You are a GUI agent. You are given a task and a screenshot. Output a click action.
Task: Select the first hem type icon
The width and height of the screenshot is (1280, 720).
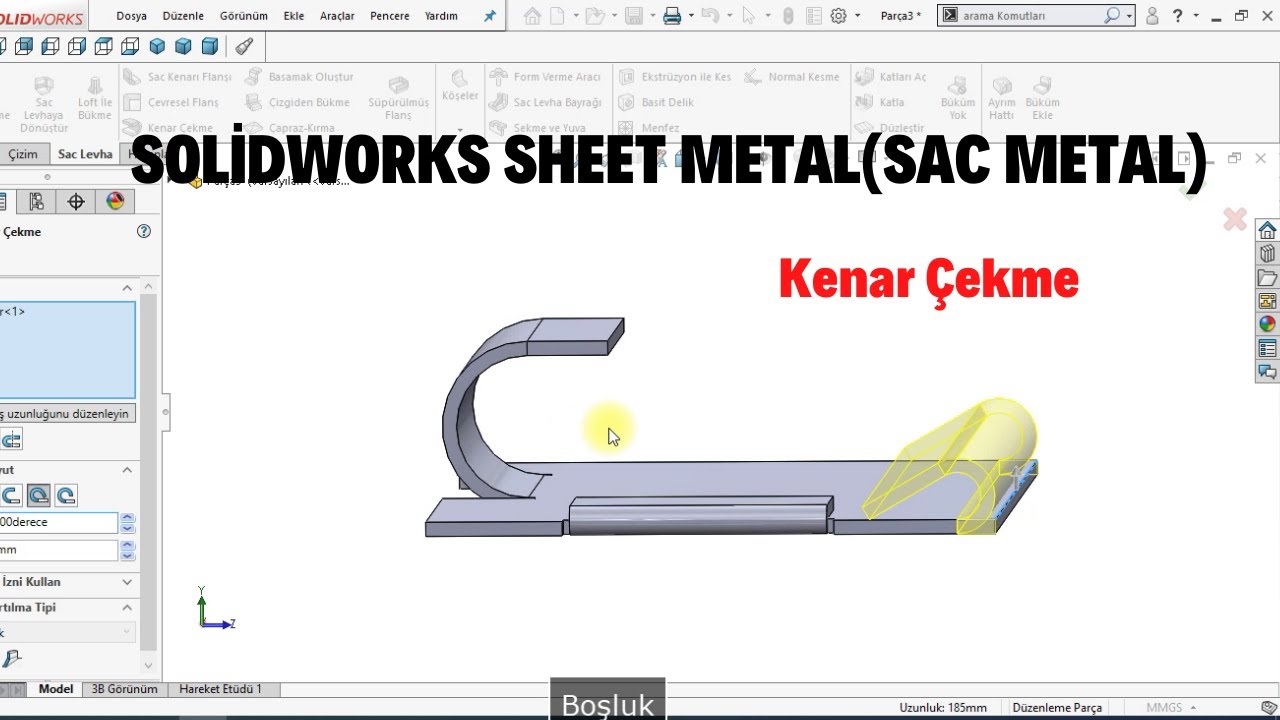11,495
